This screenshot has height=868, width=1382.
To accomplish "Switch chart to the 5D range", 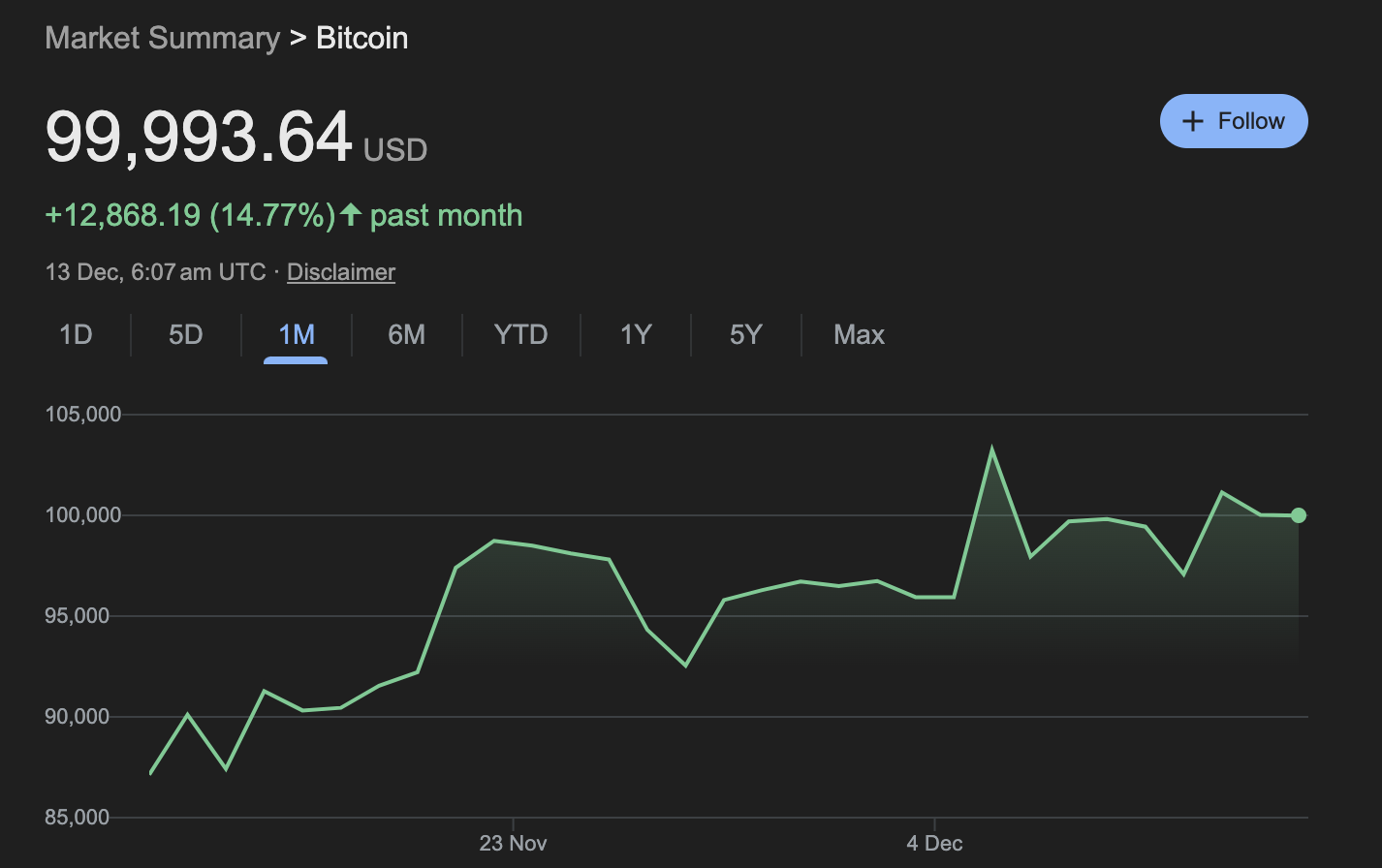I will pos(186,335).
